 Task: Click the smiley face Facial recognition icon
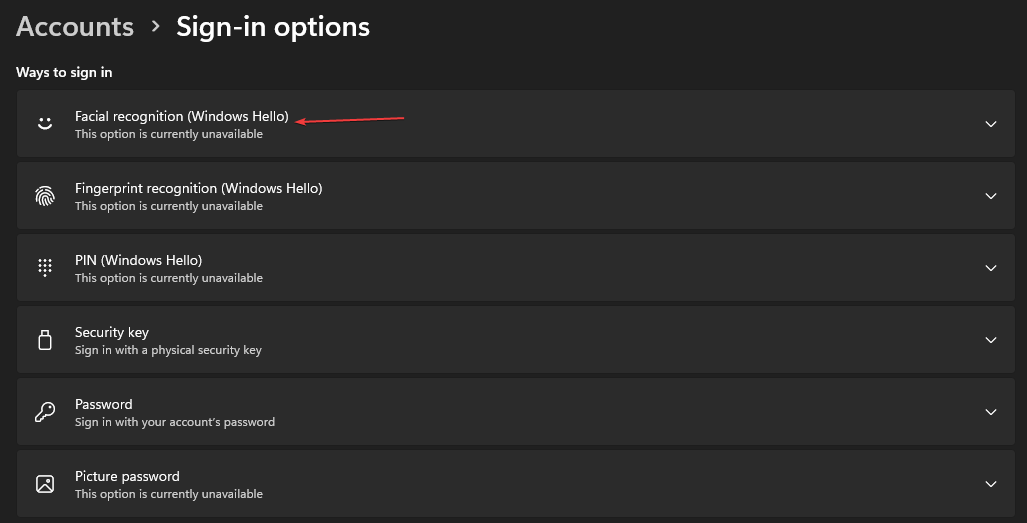coord(44,124)
